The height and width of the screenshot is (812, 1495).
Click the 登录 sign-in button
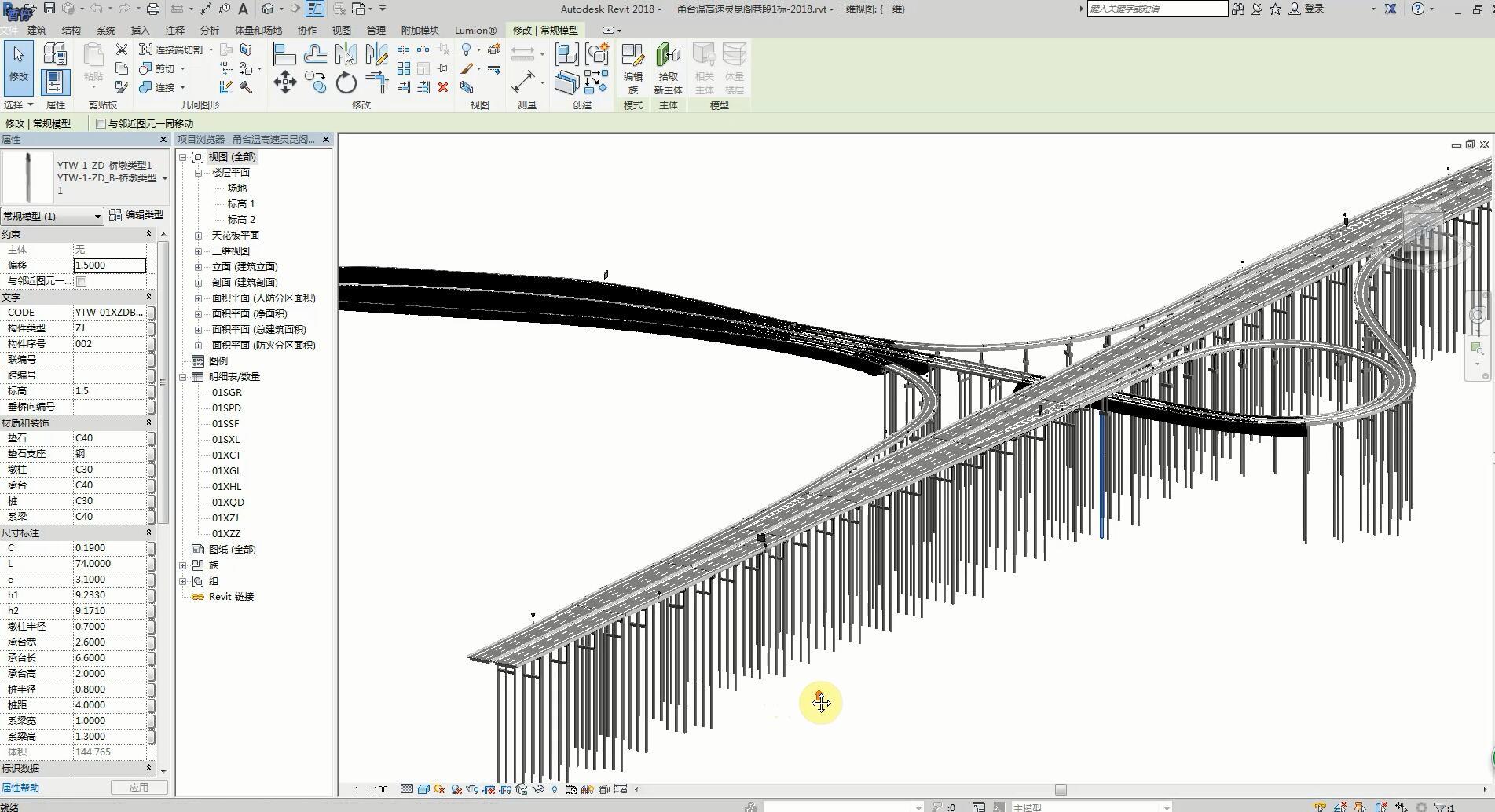[x=1306, y=9]
